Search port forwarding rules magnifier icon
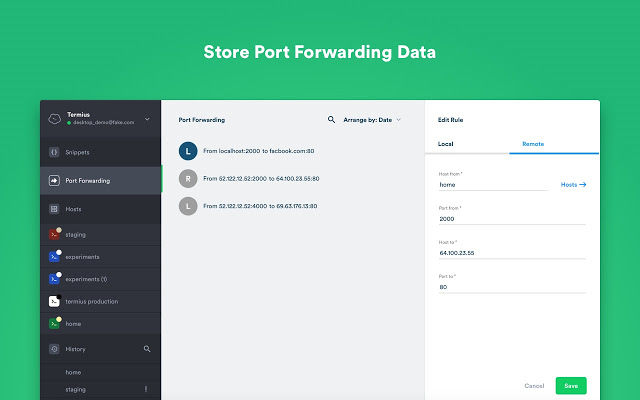The height and width of the screenshot is (400, 640). pos(331,120)
